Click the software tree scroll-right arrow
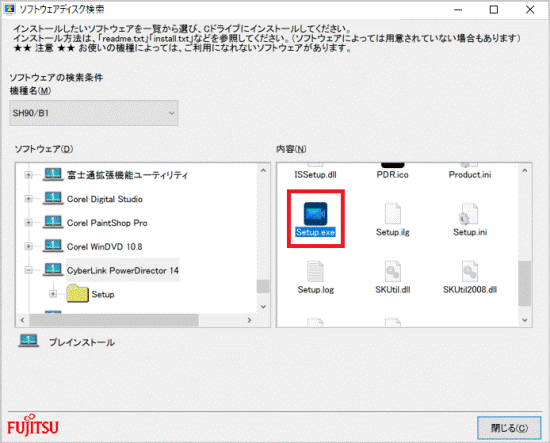The width and height of the screenshot is (550, 443). (249, 320)
